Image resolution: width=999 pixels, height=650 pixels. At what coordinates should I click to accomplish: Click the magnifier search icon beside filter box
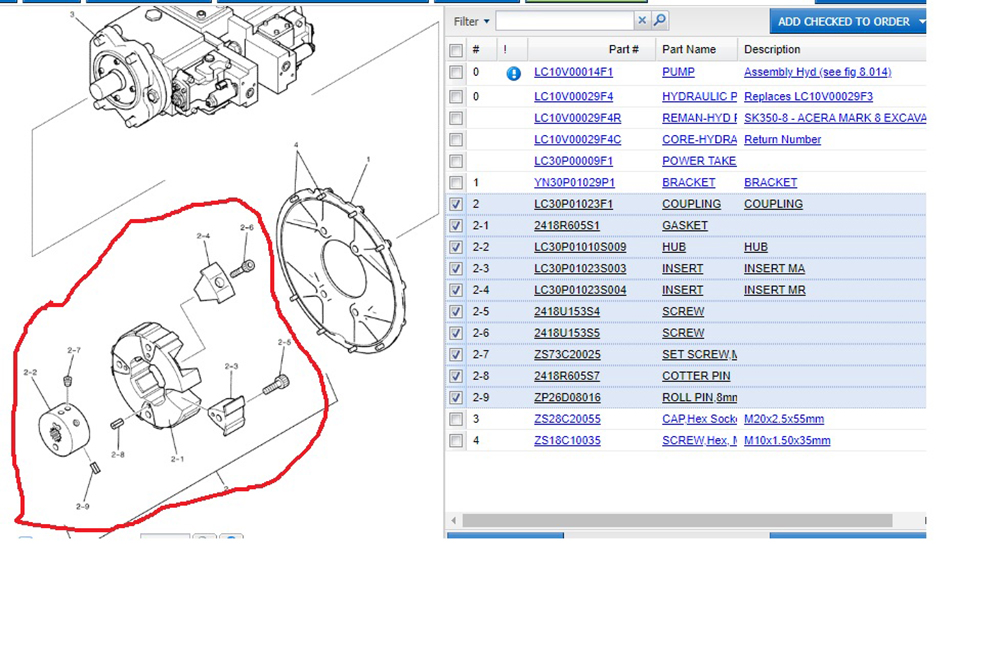[660, 21]
